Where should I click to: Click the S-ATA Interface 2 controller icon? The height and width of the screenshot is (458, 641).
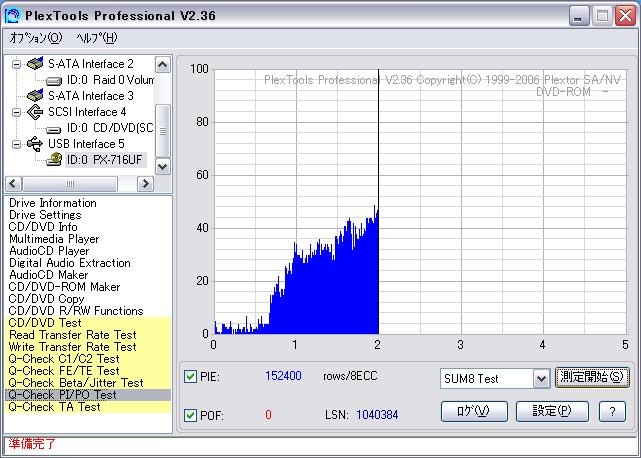coord(36,64)
